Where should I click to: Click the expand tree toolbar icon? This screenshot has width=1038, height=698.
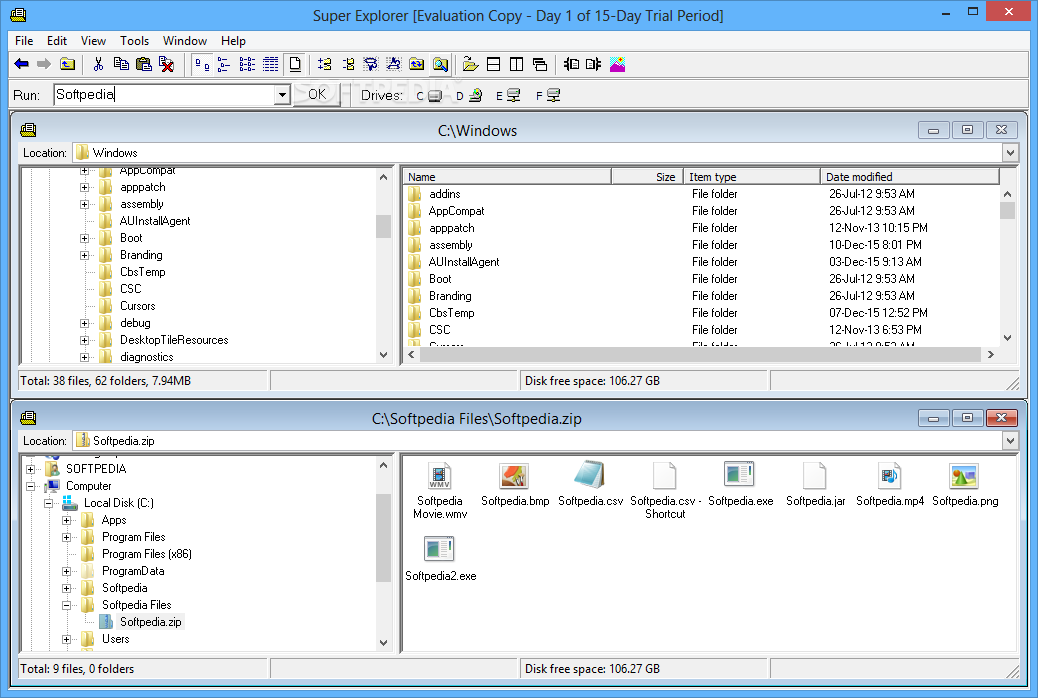click(x=324, y=64)
